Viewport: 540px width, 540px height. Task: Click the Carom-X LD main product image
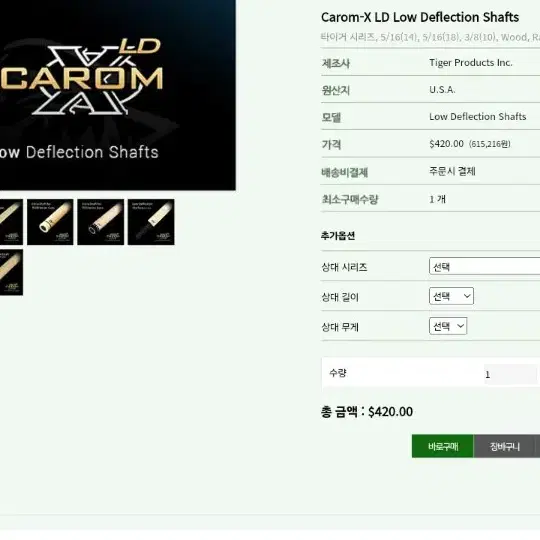(x=117, y=95)
